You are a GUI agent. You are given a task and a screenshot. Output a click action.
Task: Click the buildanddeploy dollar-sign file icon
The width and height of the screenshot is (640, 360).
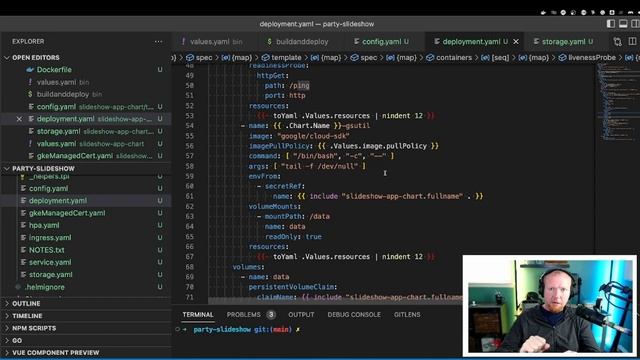pyautogui.click(x=30, y=94)
